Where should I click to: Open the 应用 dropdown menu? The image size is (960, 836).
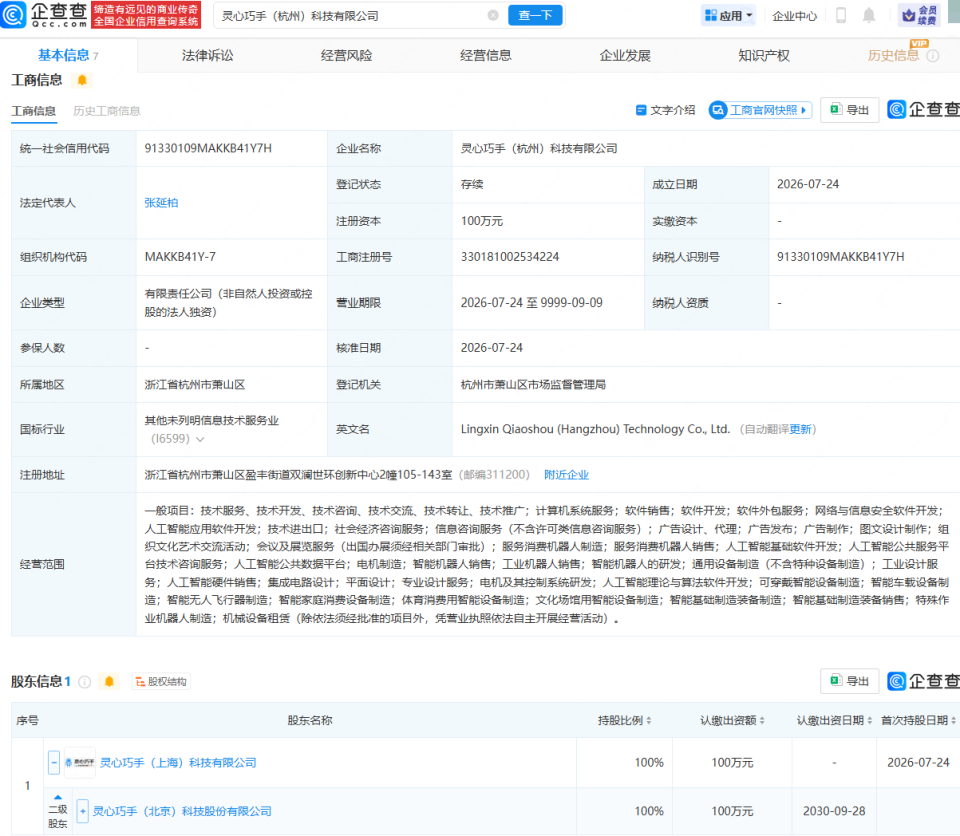tap(729, 16)
